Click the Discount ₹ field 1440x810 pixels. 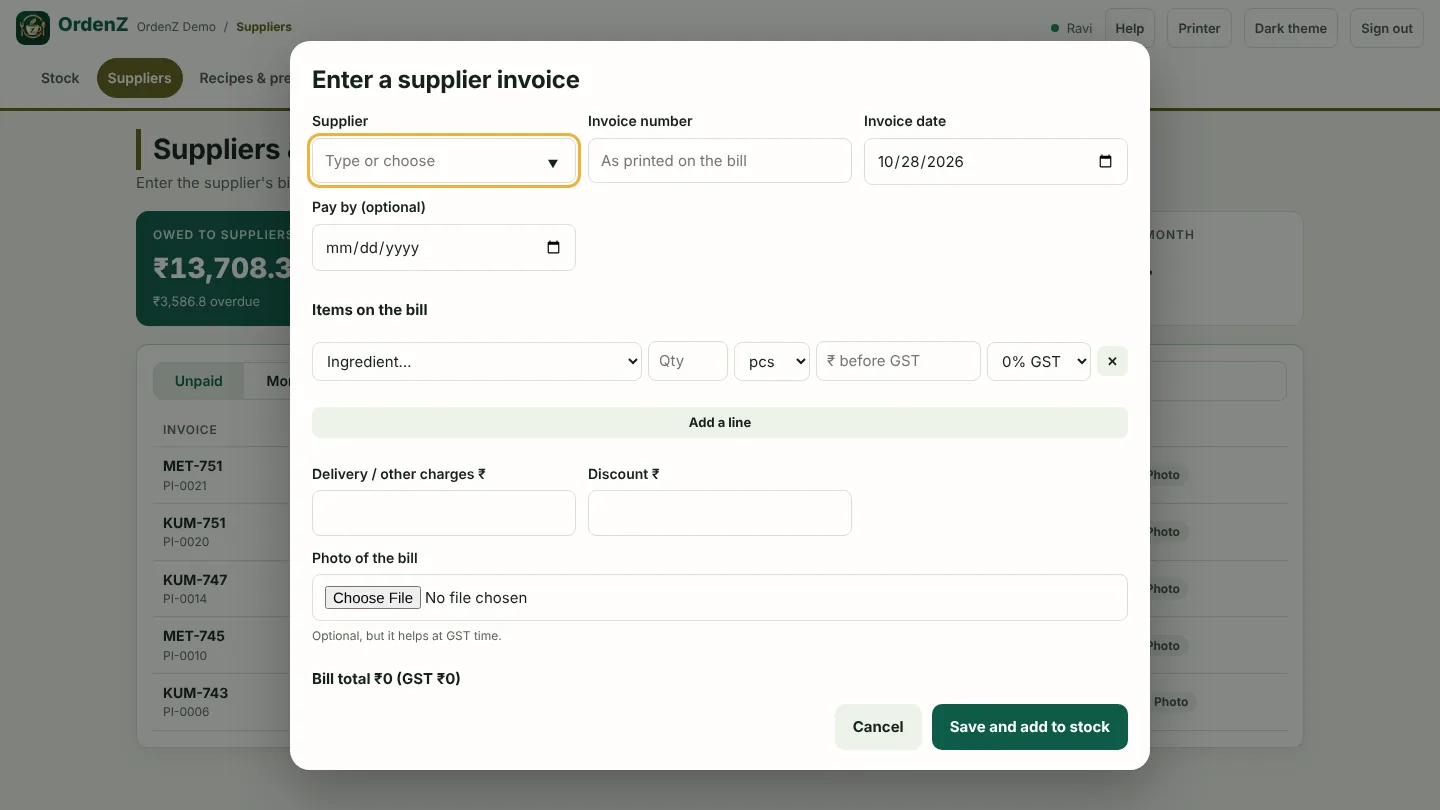click(x=720, y=513)
